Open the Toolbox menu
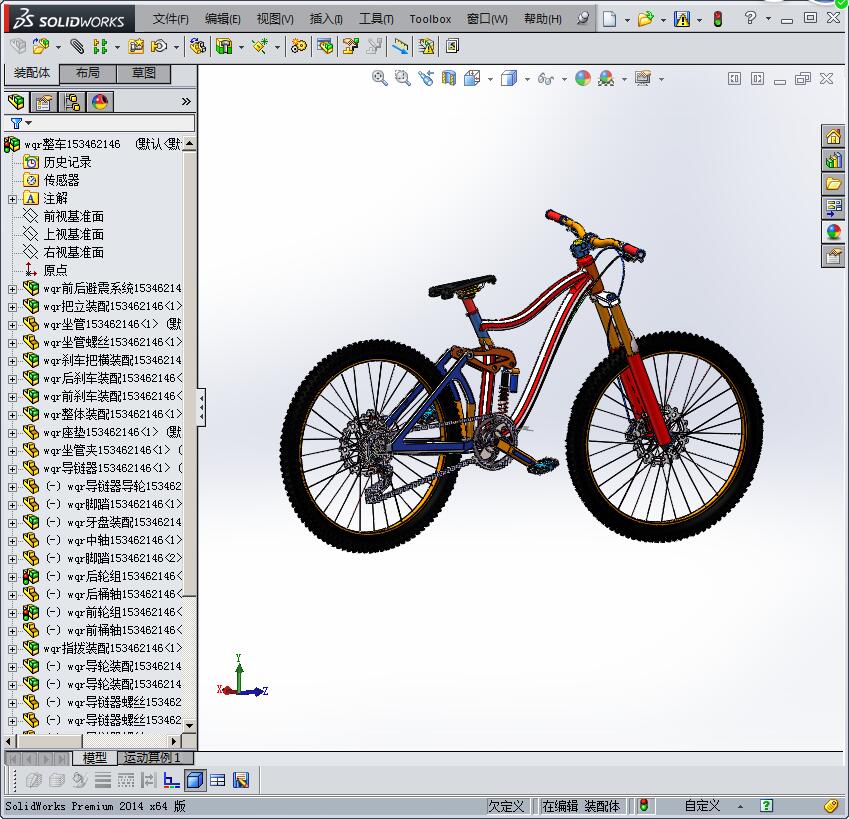This screenshot has width=849, height=819. pos(430,19)
